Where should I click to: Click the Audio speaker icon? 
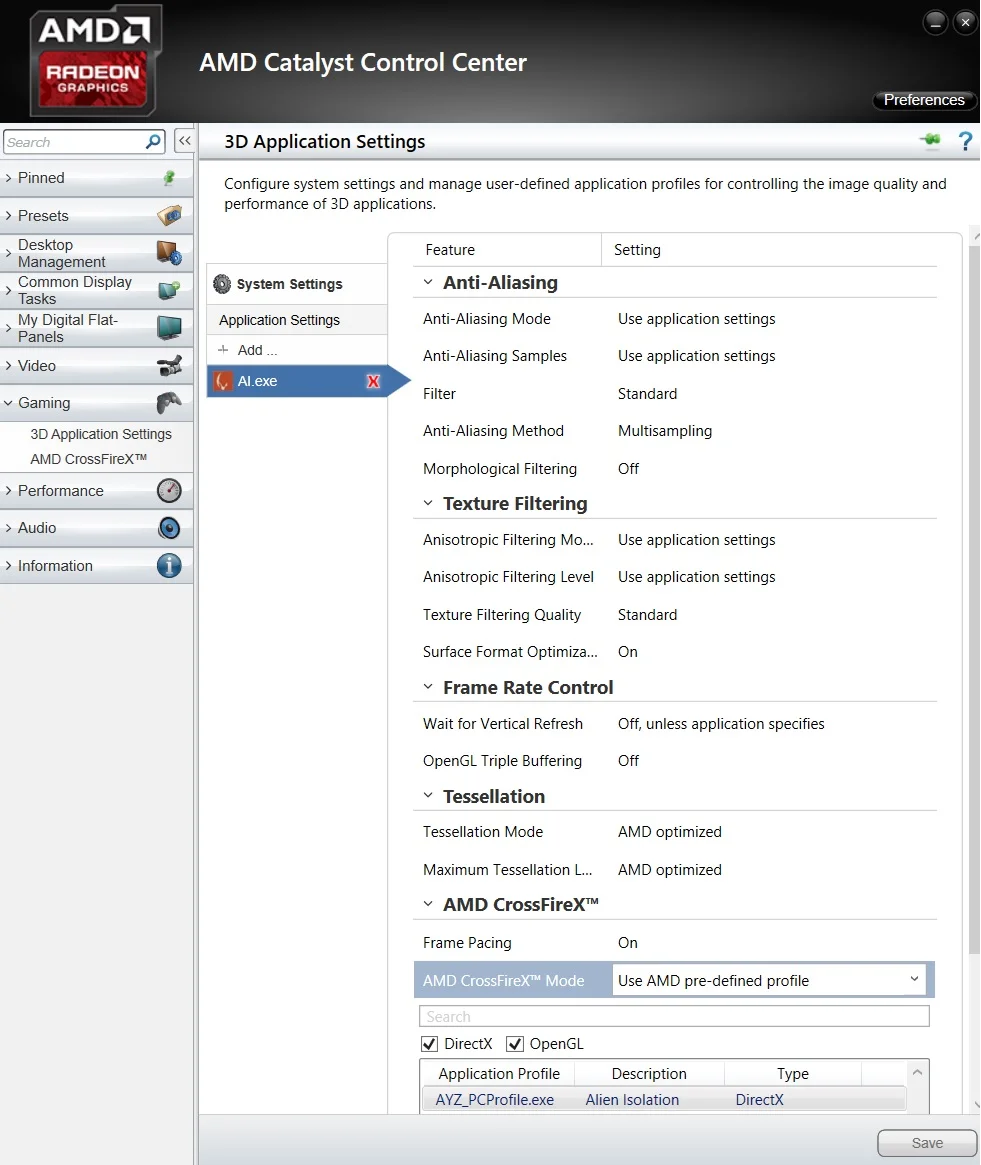(x=169, y=528)
